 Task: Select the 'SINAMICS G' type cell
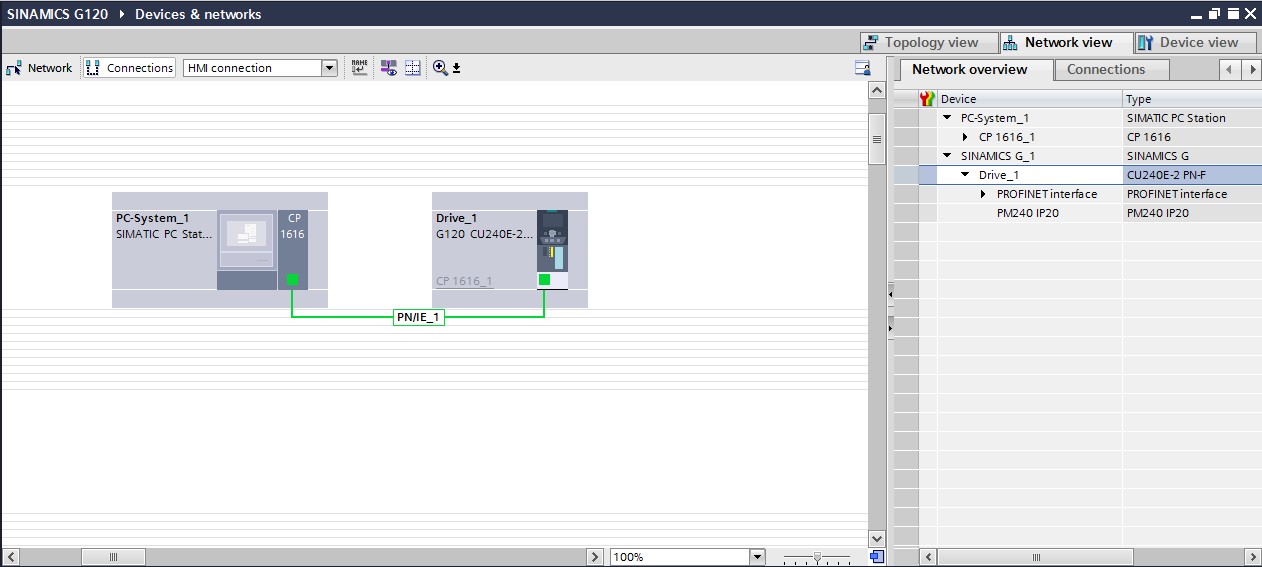pos(1192,156)
